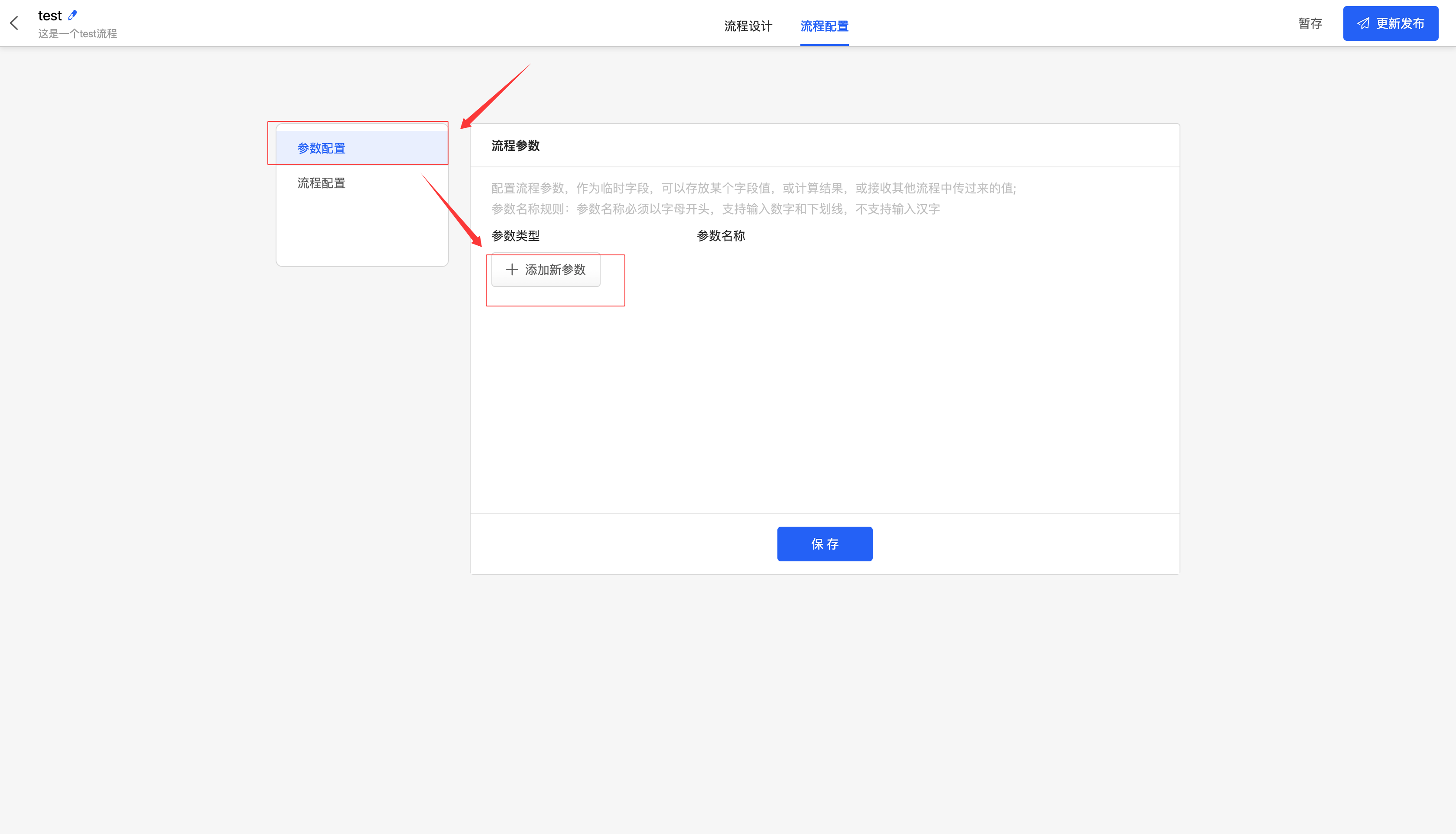Click the description 这是一个test流程
The height and width of the screenshot is (834, 1456).
tap(77, 34)
